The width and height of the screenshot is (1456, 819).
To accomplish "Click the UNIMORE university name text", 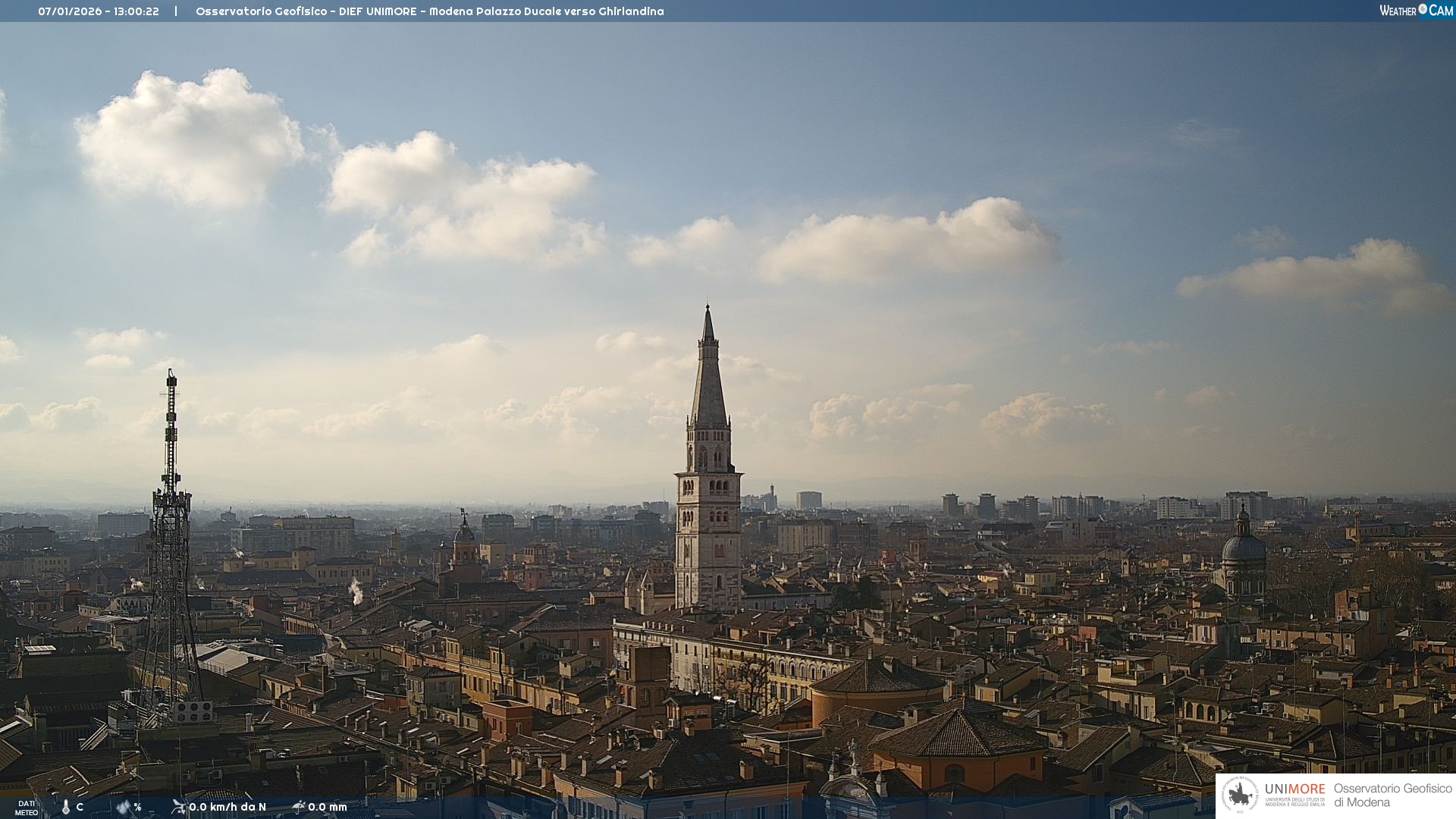I will tap(1294, 789).
